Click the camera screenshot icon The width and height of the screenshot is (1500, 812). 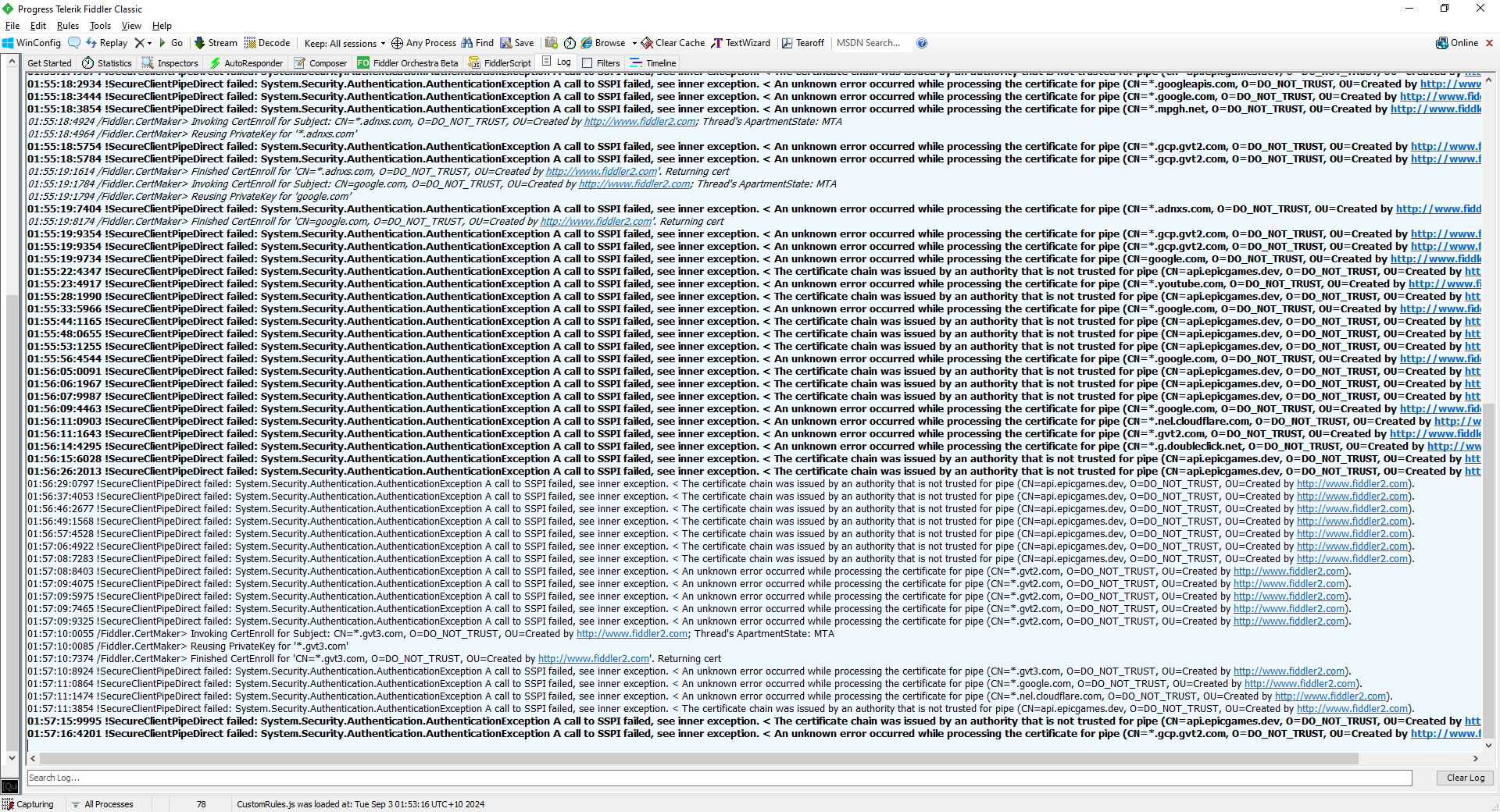tap(552, 43)
